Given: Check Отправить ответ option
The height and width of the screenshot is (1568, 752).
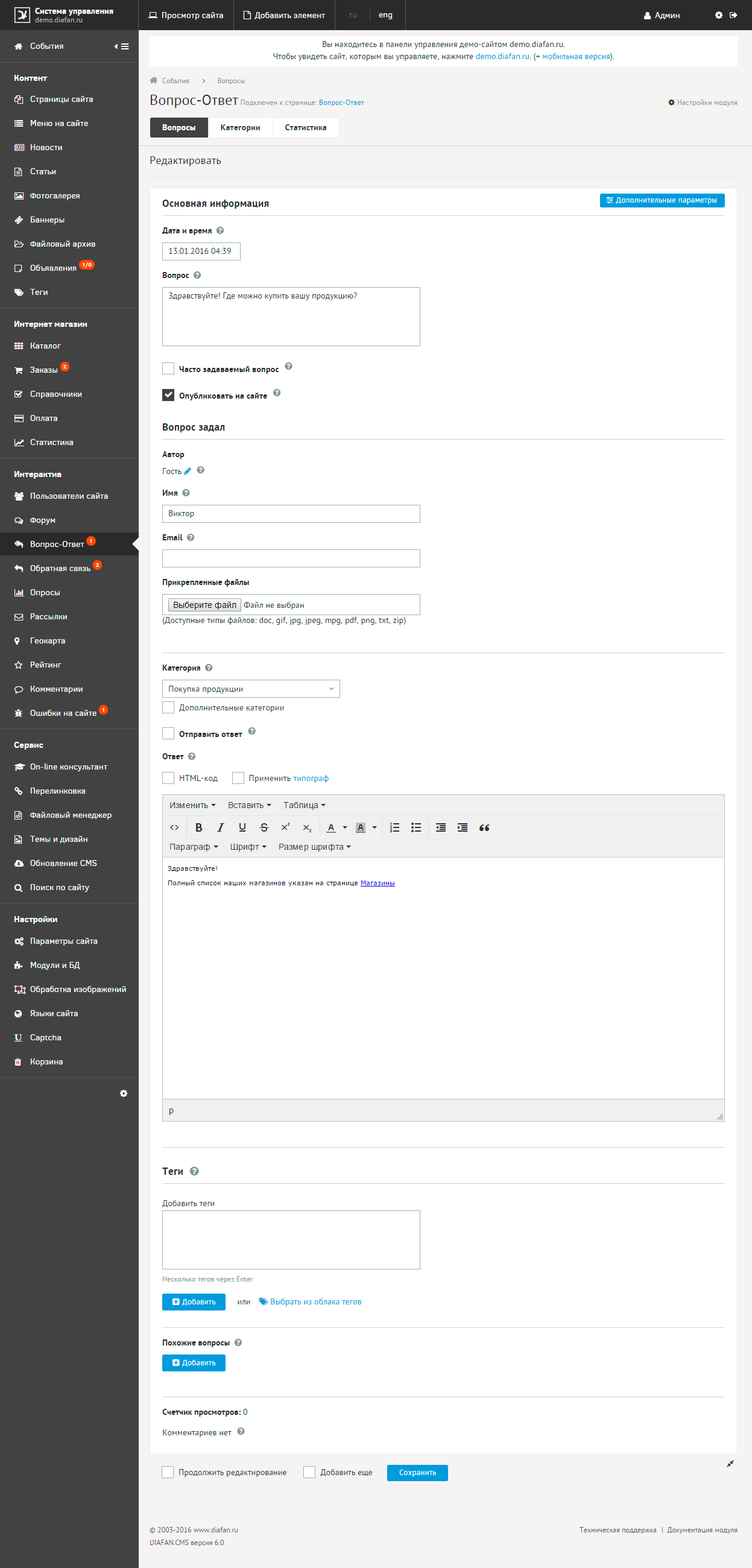Looking at the screenshot, I should coord(168,733).
